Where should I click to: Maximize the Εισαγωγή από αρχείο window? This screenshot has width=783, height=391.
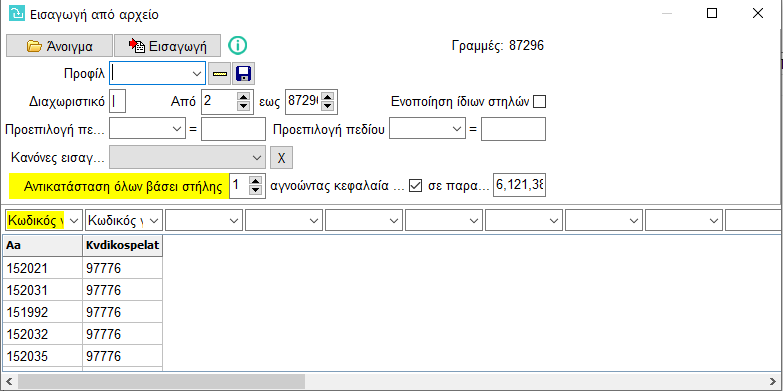click(x=712, y=13)
